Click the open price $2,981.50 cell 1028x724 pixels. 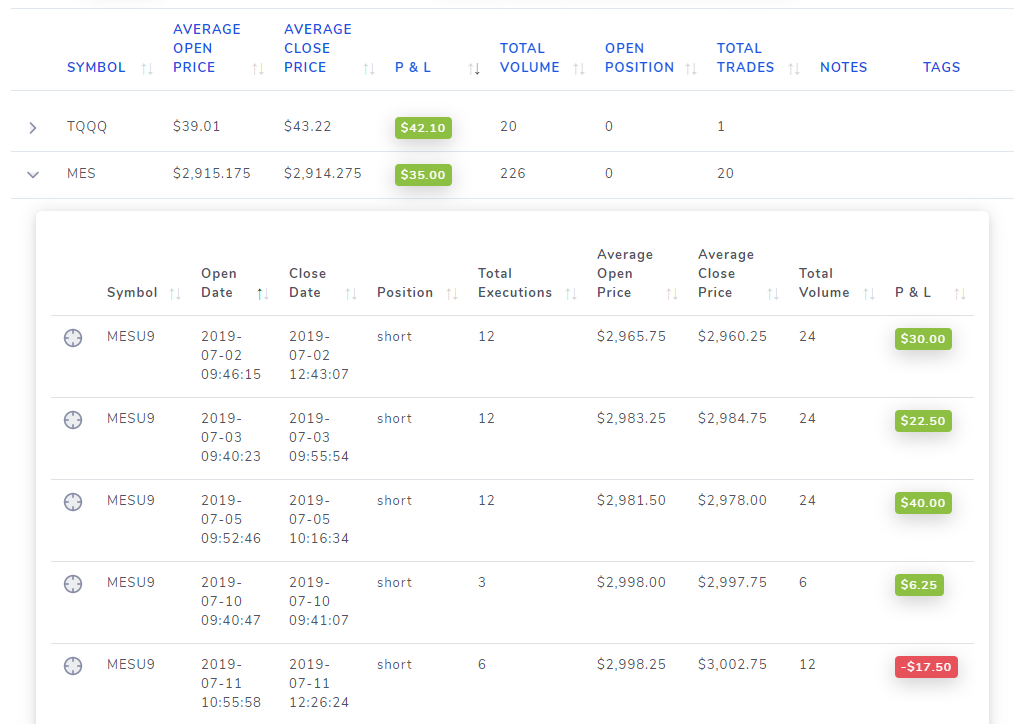[631, 501]
